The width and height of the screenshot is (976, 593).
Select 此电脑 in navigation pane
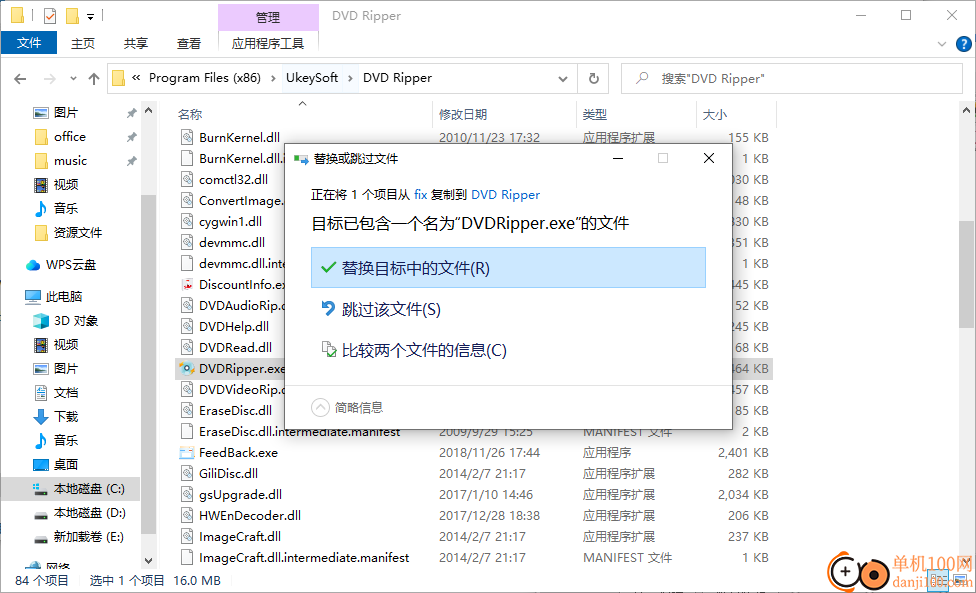coord(63,296)
